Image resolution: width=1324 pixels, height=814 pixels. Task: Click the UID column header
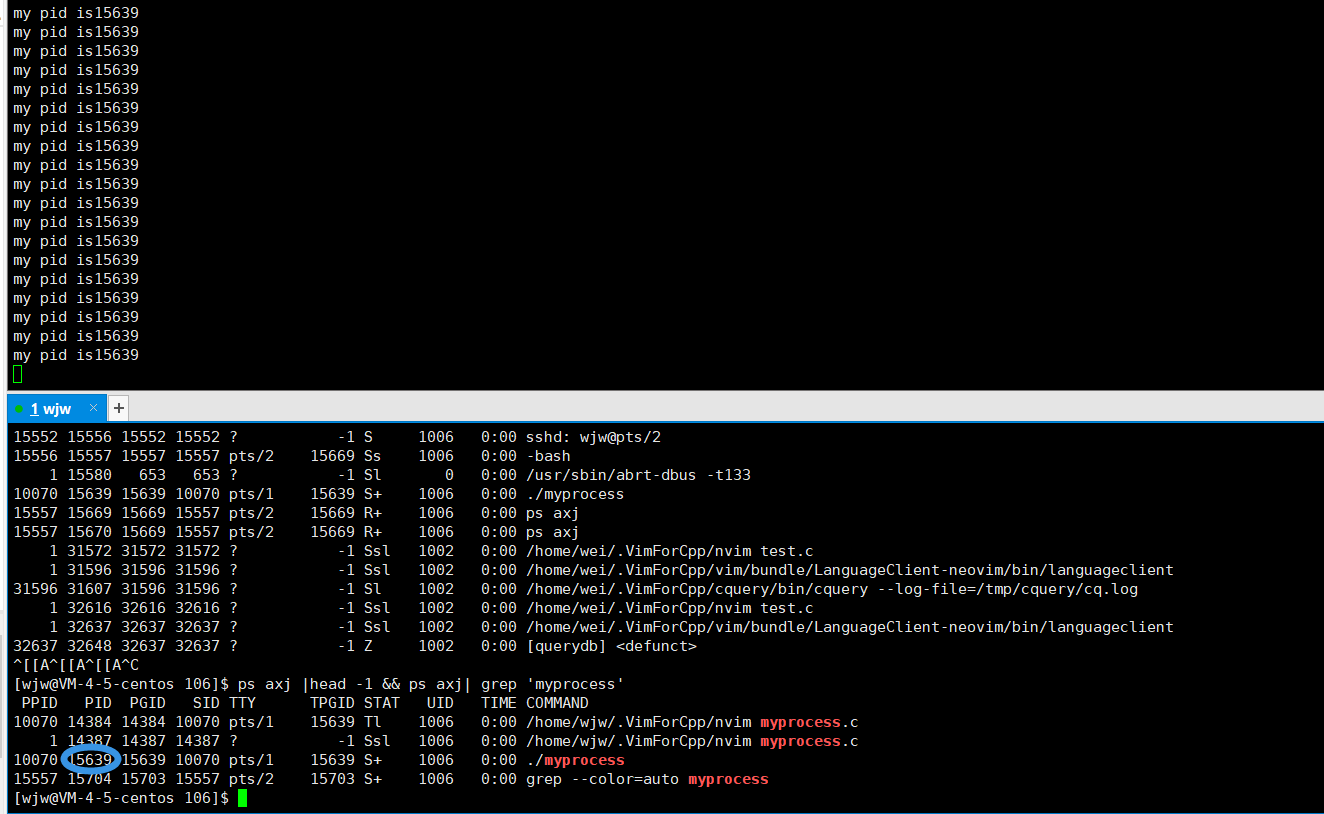click(x=440, y=703)
